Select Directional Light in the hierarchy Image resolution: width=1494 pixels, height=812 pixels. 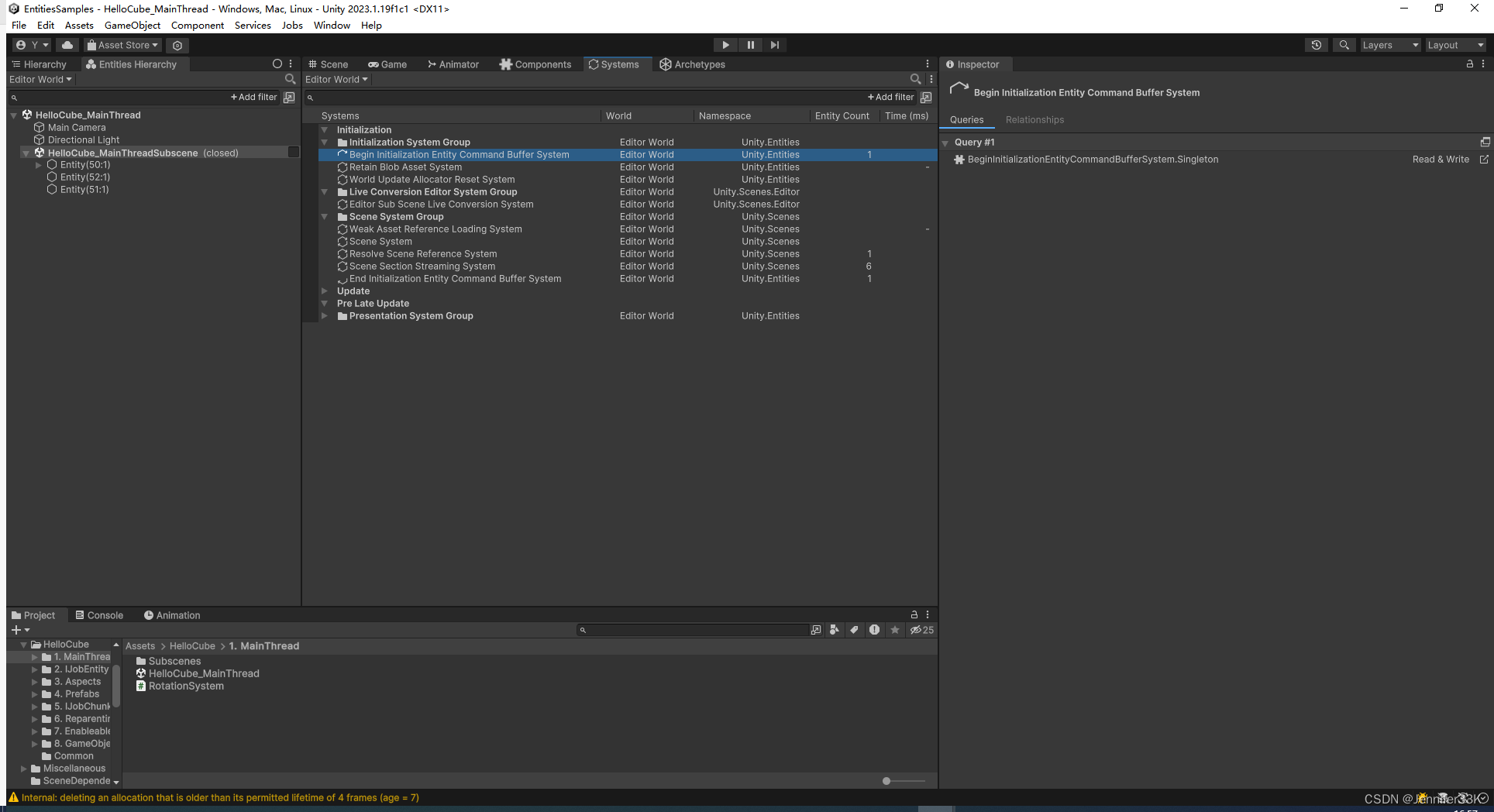[84, 140]
